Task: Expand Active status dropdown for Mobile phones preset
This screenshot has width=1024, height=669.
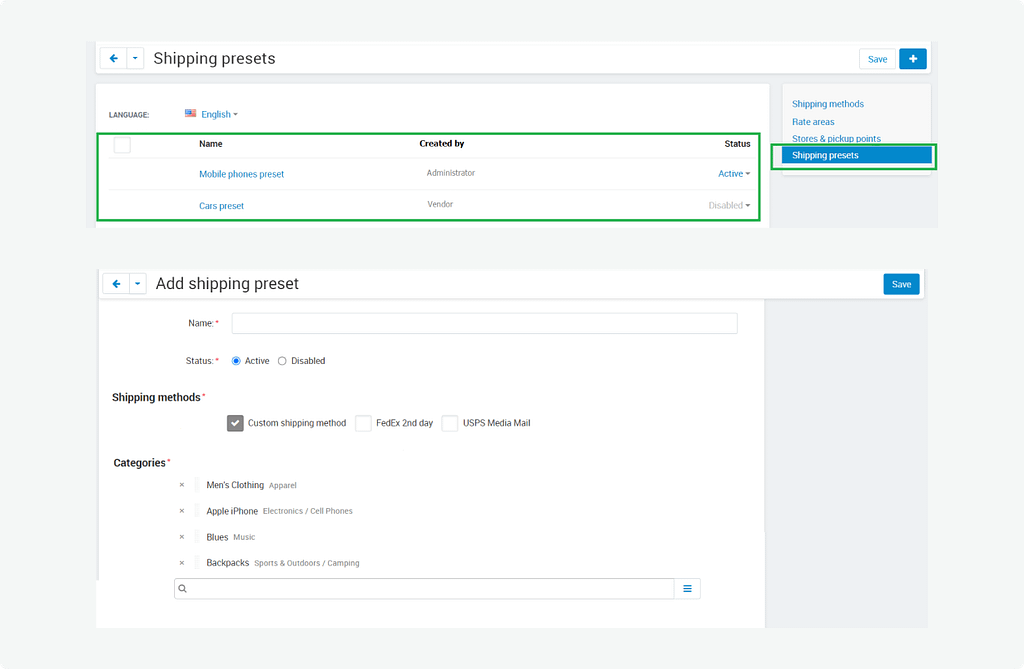Action: click(x=734, y=174)
